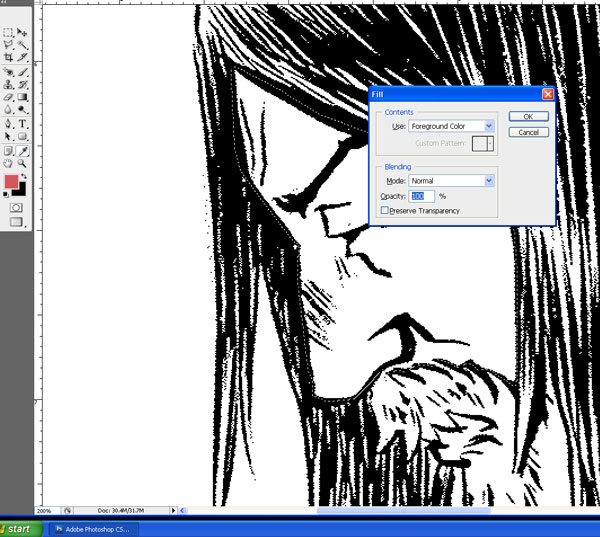Image resolution: width=600 pixels, height=537 pixels.
Task: Select the Rectangular Marquee tool
Action: click(x=9, y=33)
